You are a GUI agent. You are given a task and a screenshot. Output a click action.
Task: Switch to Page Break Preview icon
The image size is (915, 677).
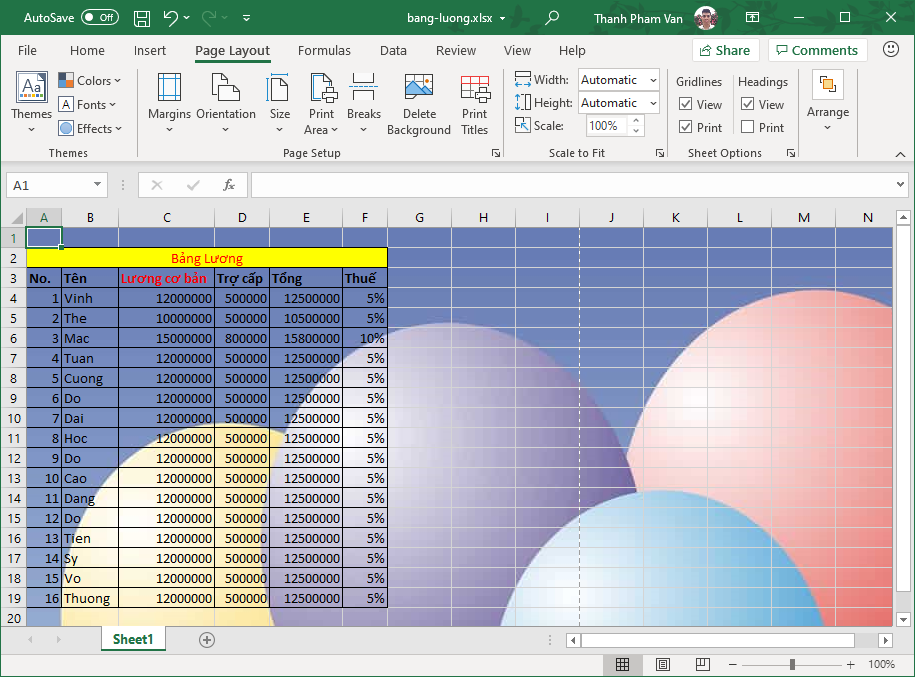pos(703,664)
